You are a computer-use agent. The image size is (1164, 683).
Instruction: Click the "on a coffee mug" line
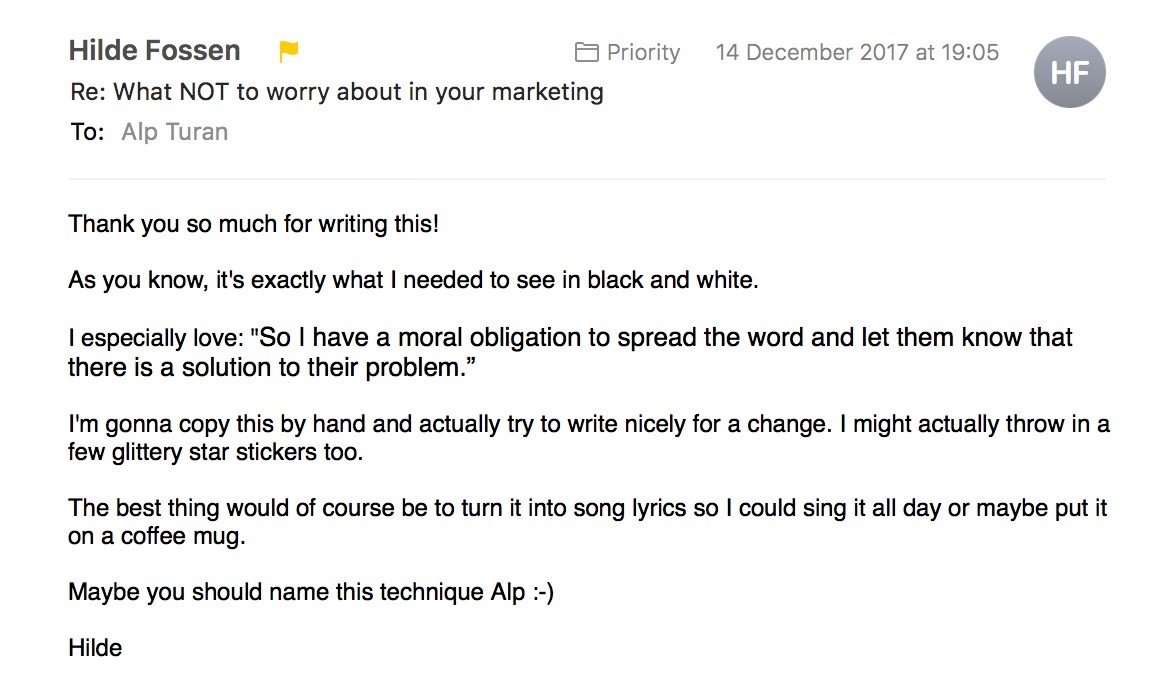157,535
